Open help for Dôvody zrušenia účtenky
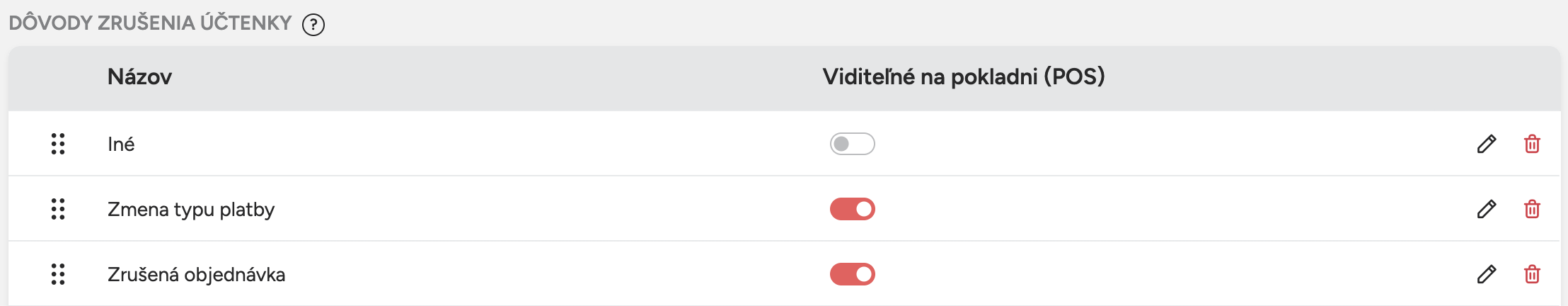Screen dimensions: 1568x306 [x=313, y=25]
